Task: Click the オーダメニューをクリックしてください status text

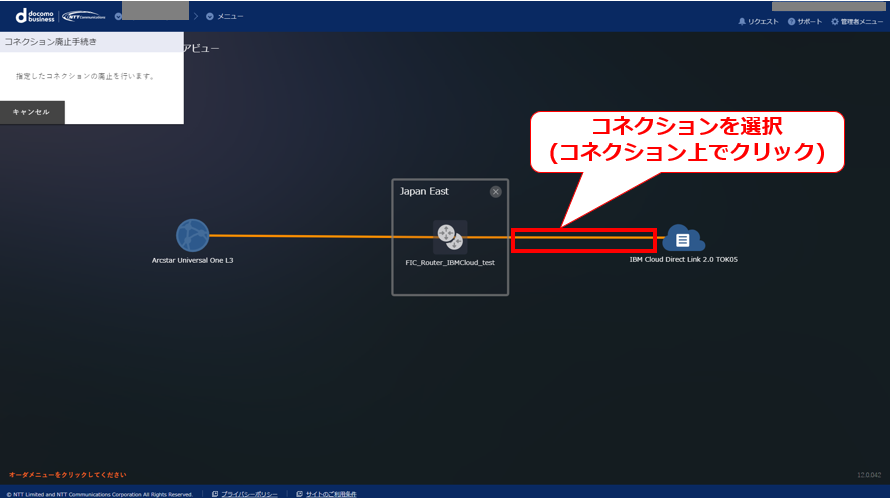Action: click(68, 475)
